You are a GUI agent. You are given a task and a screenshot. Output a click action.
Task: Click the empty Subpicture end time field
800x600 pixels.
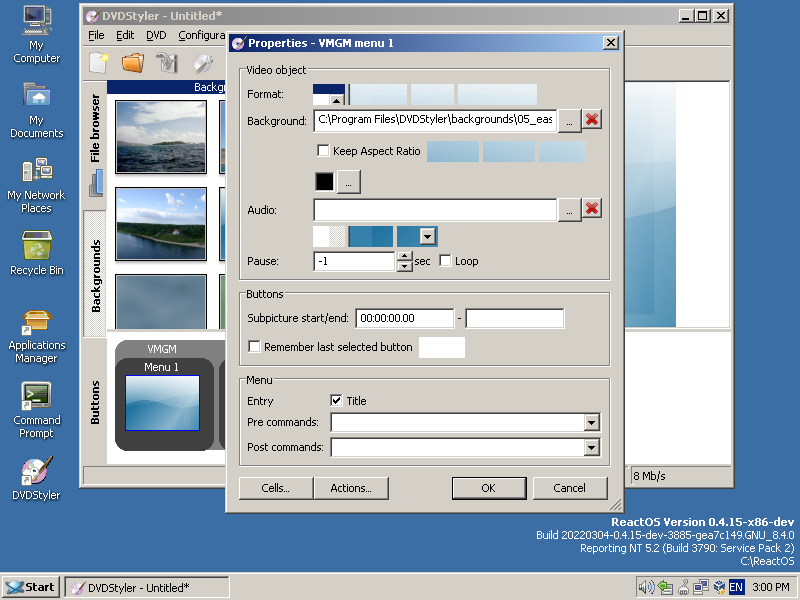(x=515, y=318)
